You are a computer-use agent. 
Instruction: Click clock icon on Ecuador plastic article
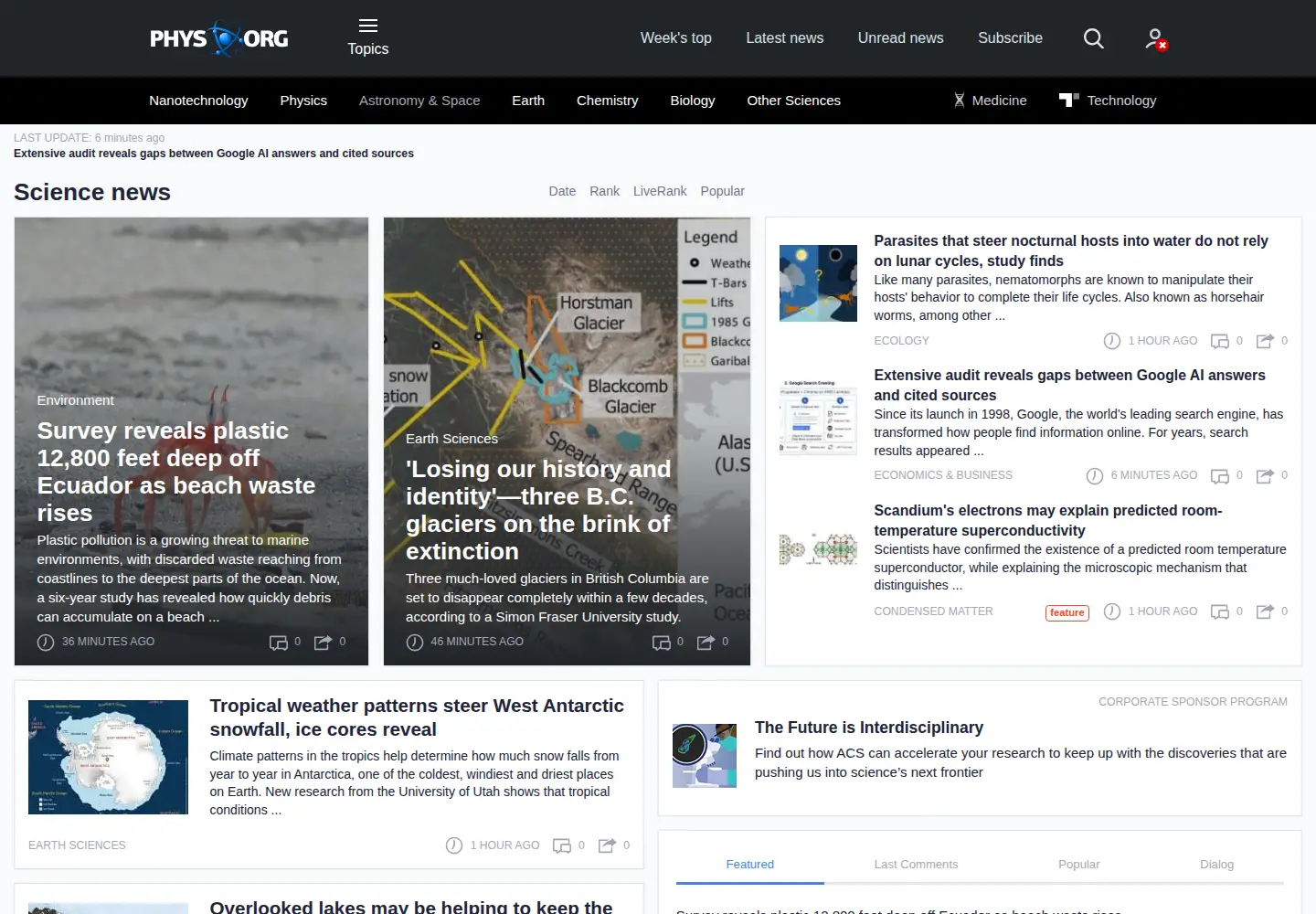pos(46,643)
